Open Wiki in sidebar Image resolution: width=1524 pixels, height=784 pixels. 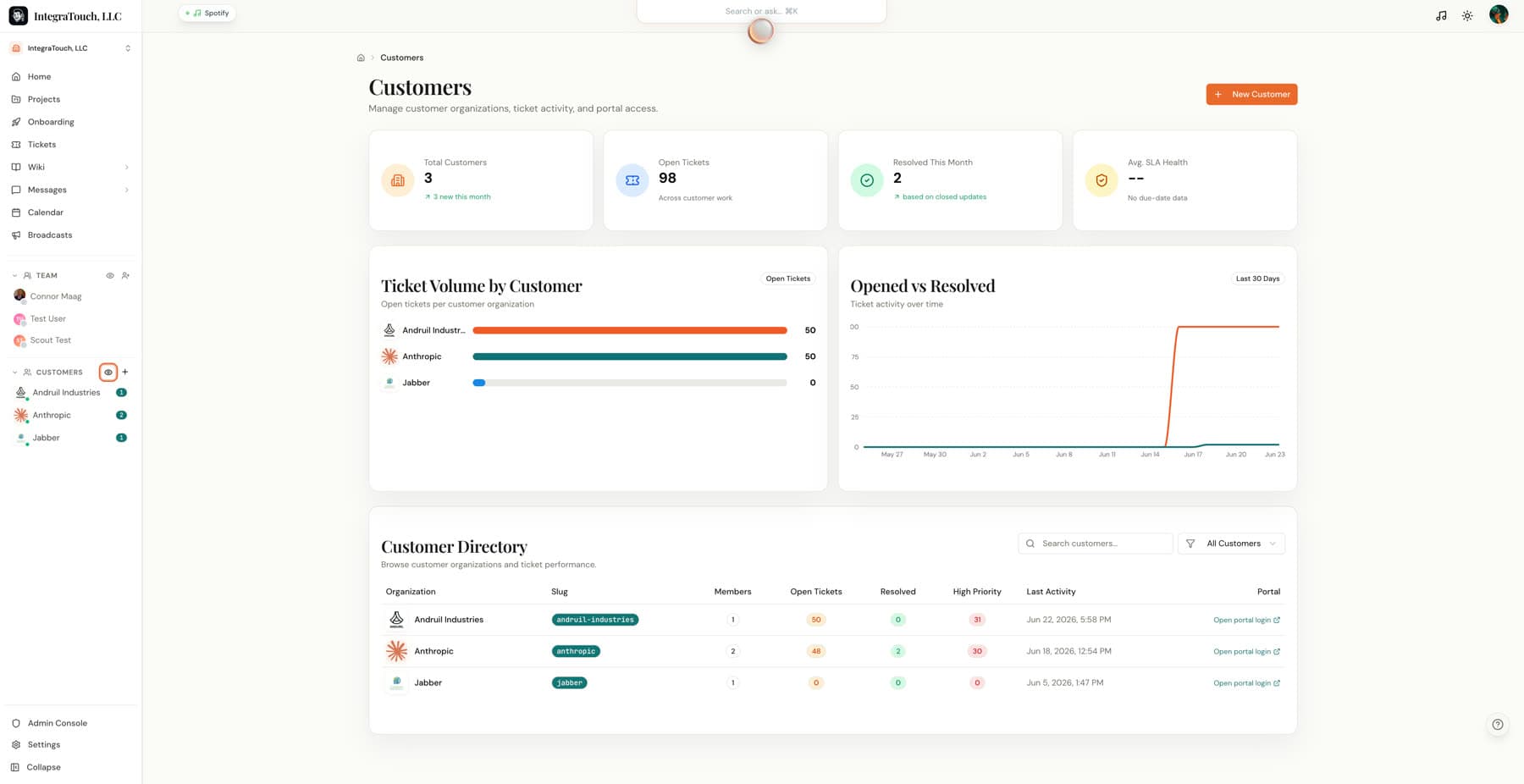[x=36, y=167]
